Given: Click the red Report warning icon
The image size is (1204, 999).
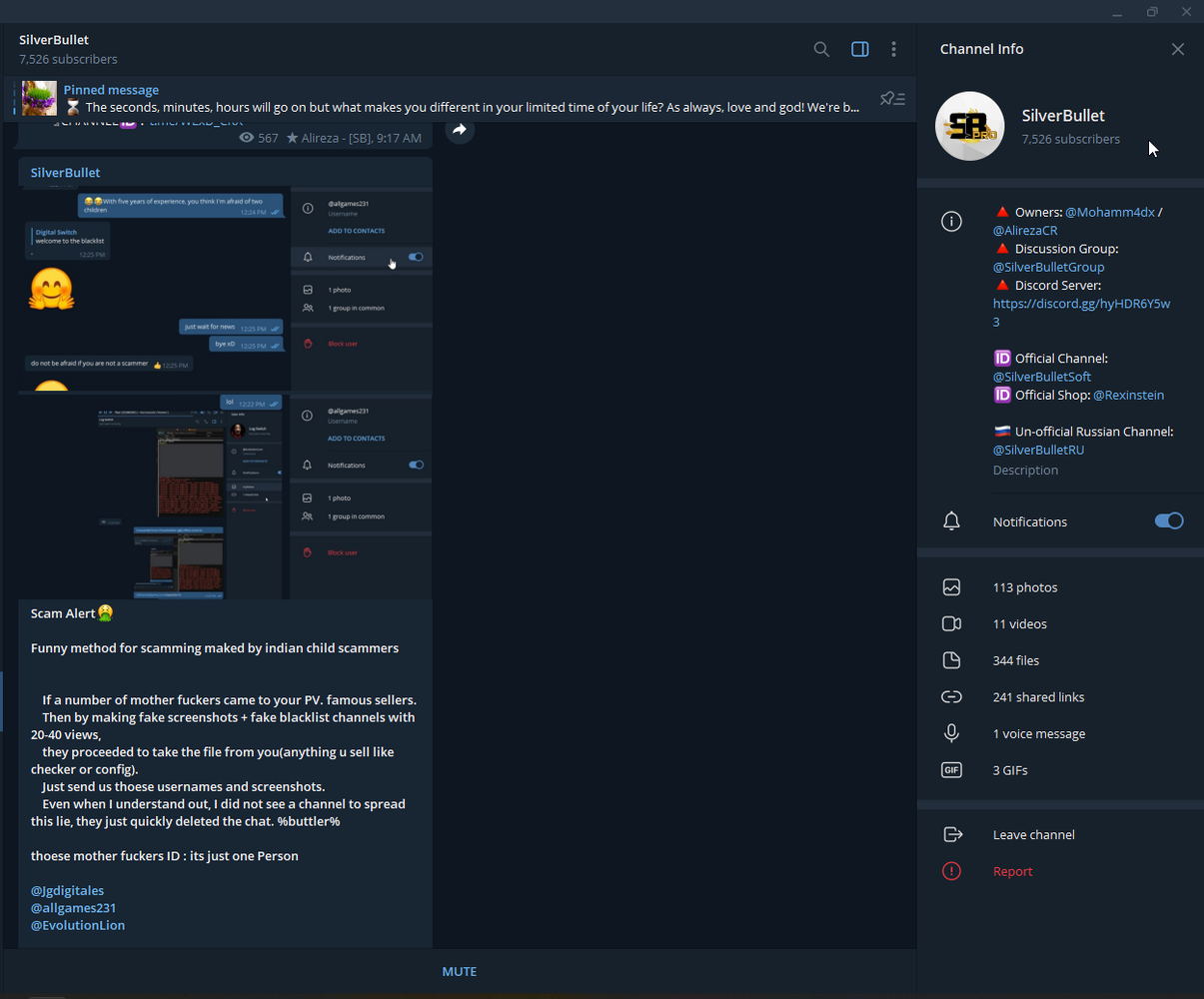Looking at the screenshot, I should click(951, 871).
